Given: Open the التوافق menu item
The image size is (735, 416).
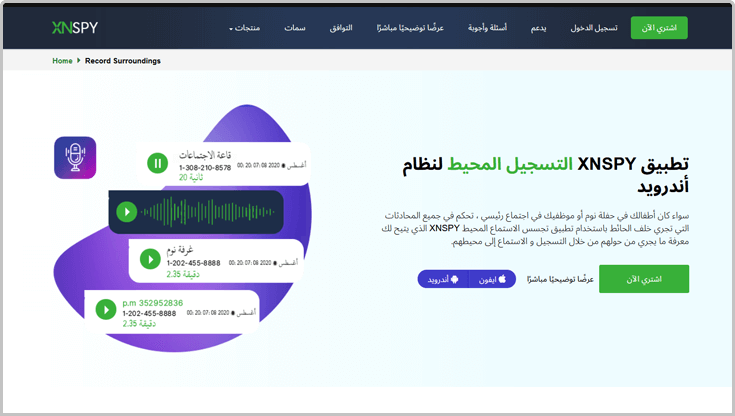Looking at the screenshot, I should click(x=341, y=28).
